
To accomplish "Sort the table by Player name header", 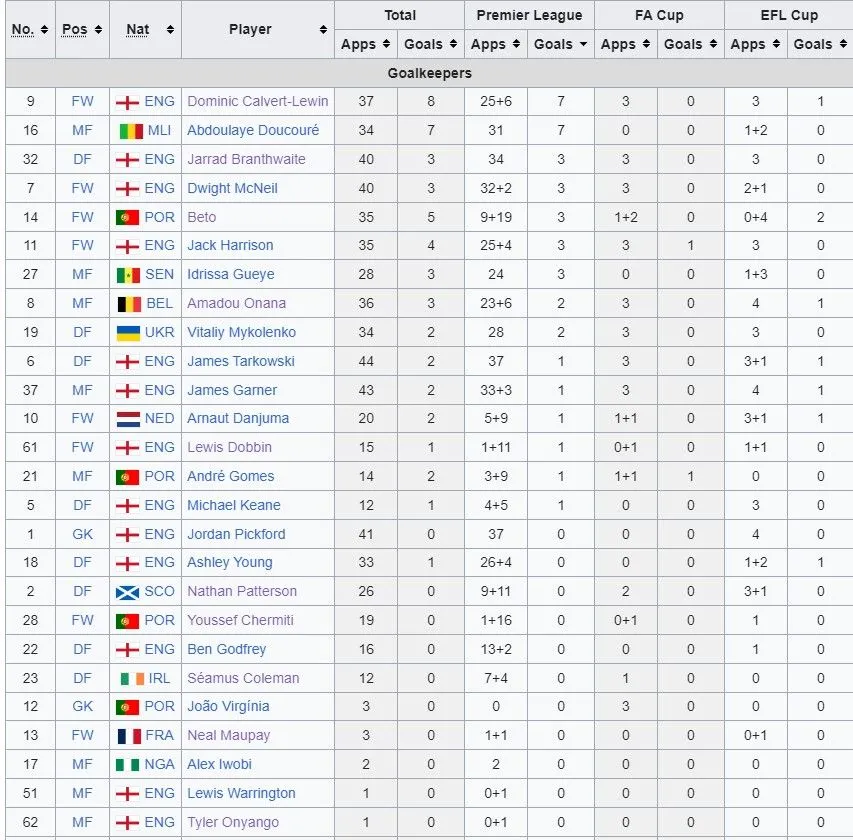I will pos(258,29).
